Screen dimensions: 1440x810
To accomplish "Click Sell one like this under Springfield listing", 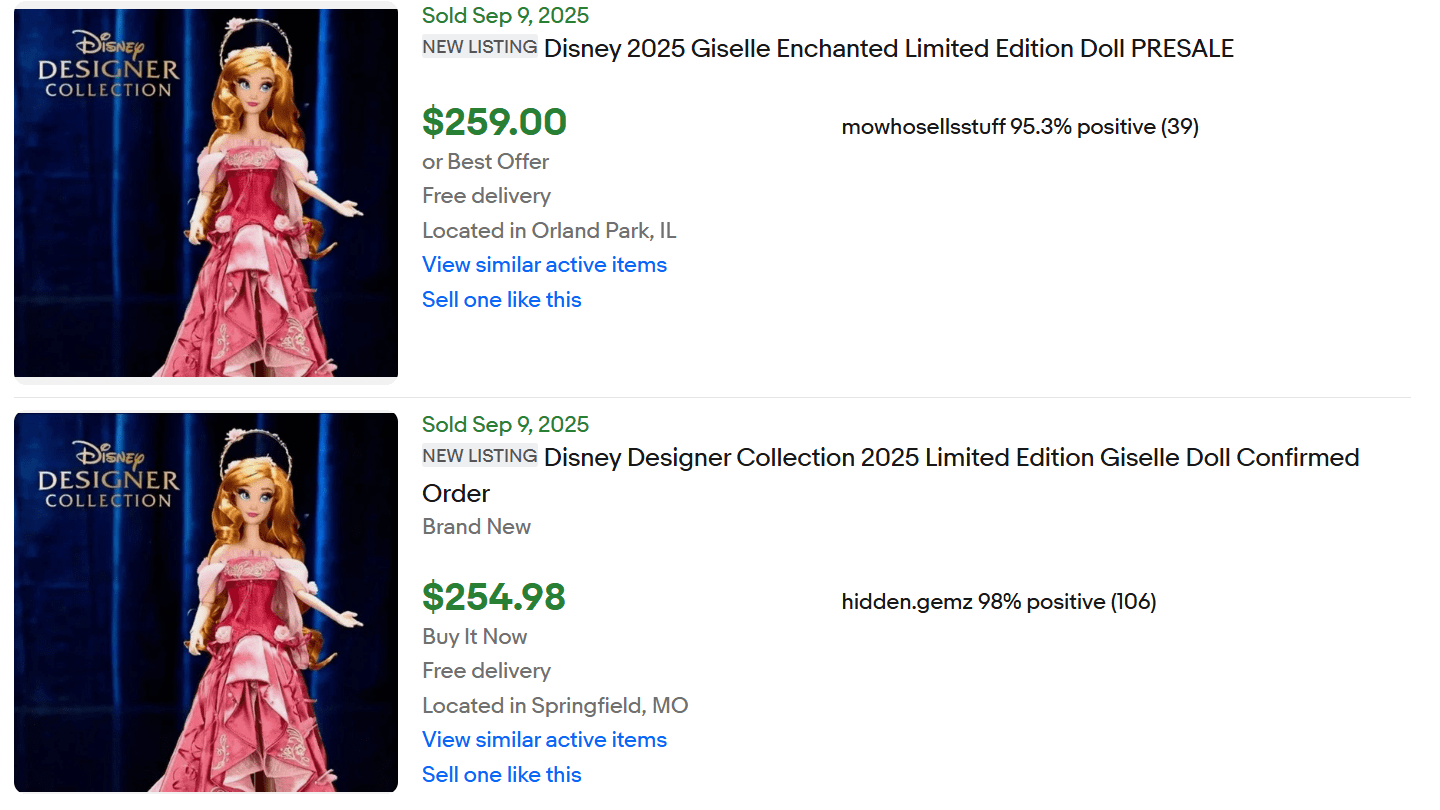I will (501, 775).
